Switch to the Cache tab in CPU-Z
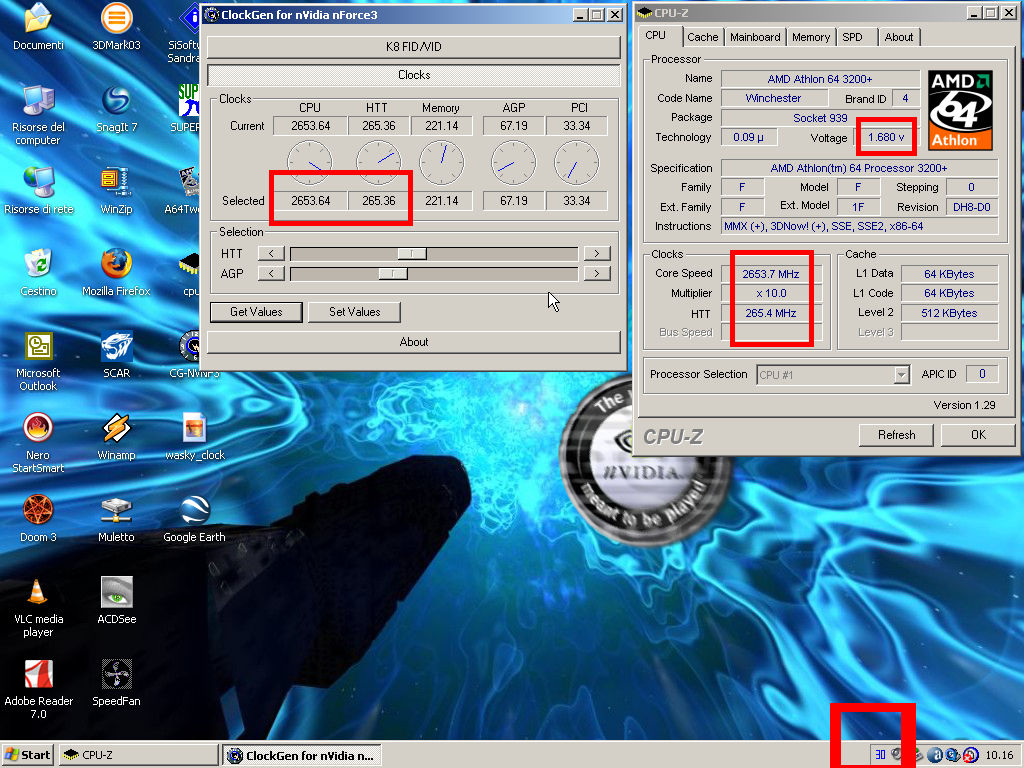This screenshot has width=1024, height=768. coord(703,37)
